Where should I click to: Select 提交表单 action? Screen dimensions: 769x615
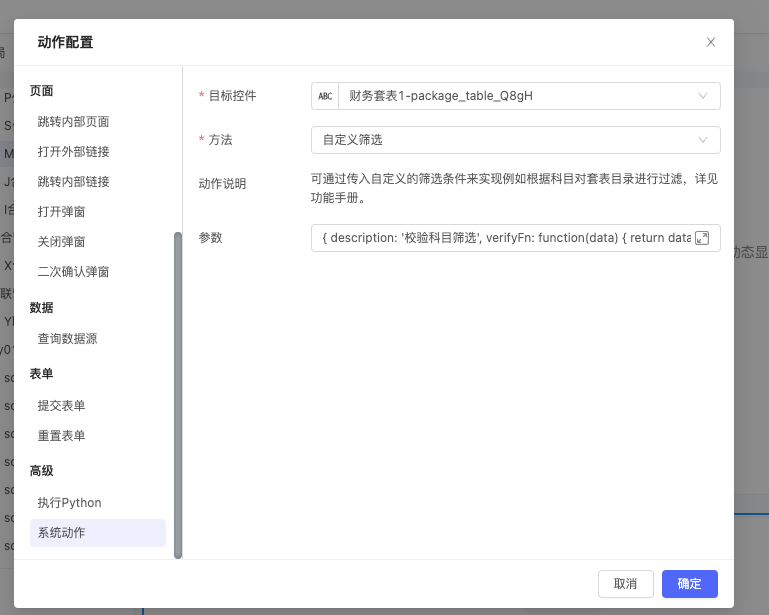62,406
